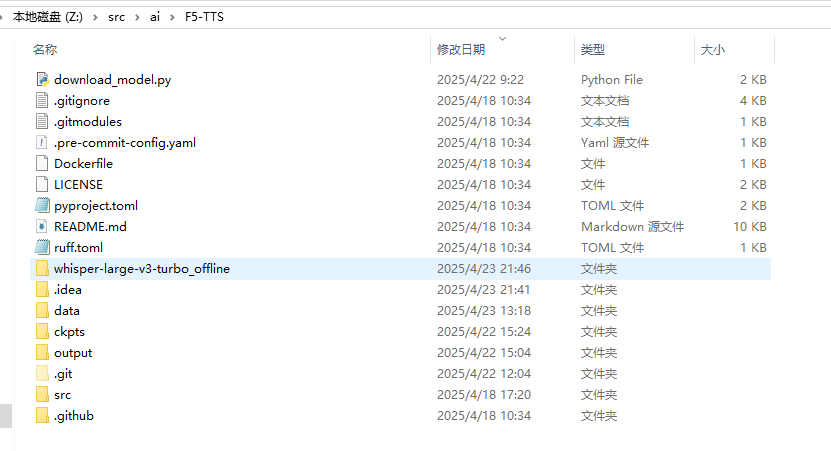The width and height of the screenshot is (831, 451).
Task: Select file name .pre-commit-config.yaml
Action: 125,143
